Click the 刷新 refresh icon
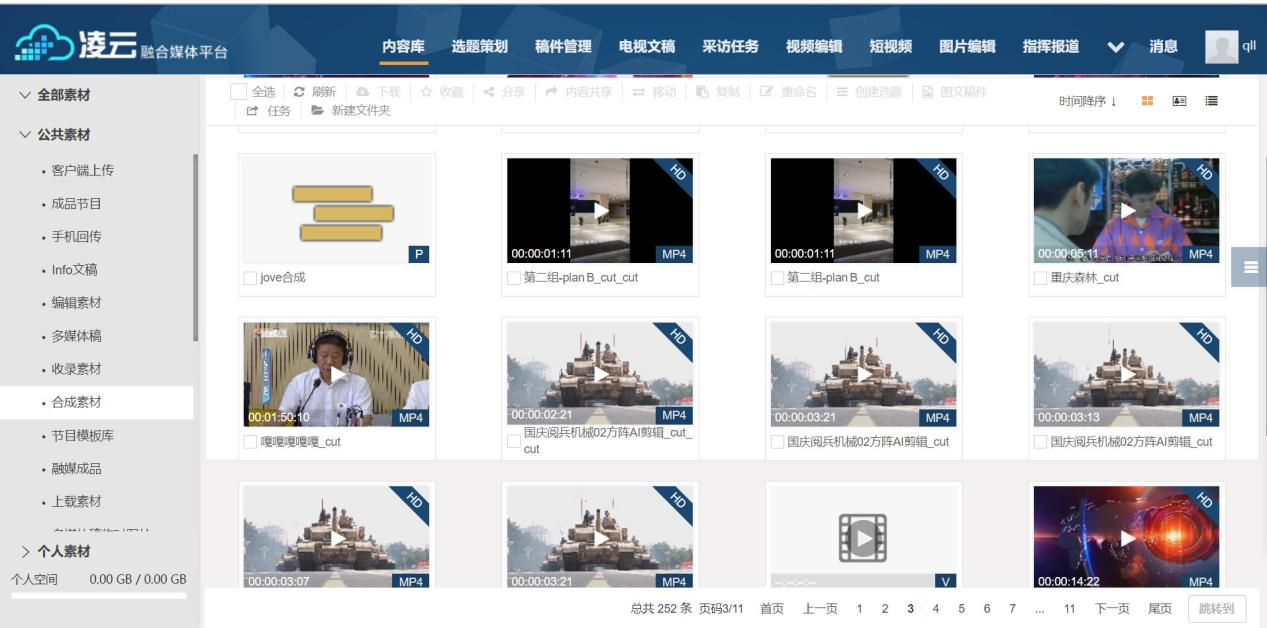The height and width of the screenshot is (628, 1267). [299, 92]
